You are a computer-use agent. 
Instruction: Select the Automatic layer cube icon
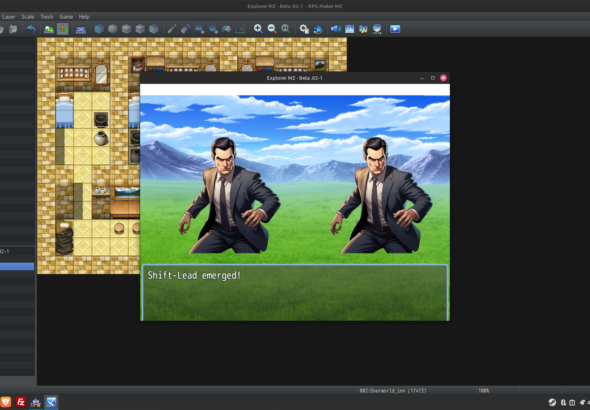click(x=99, y=29)
